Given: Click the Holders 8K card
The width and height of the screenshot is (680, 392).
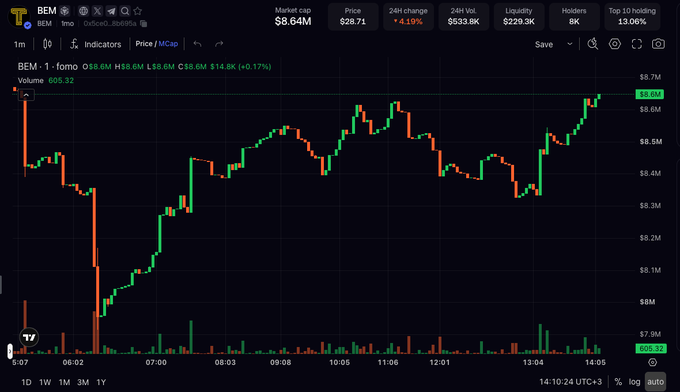Looking at the screenshot, I should point(574,16).
